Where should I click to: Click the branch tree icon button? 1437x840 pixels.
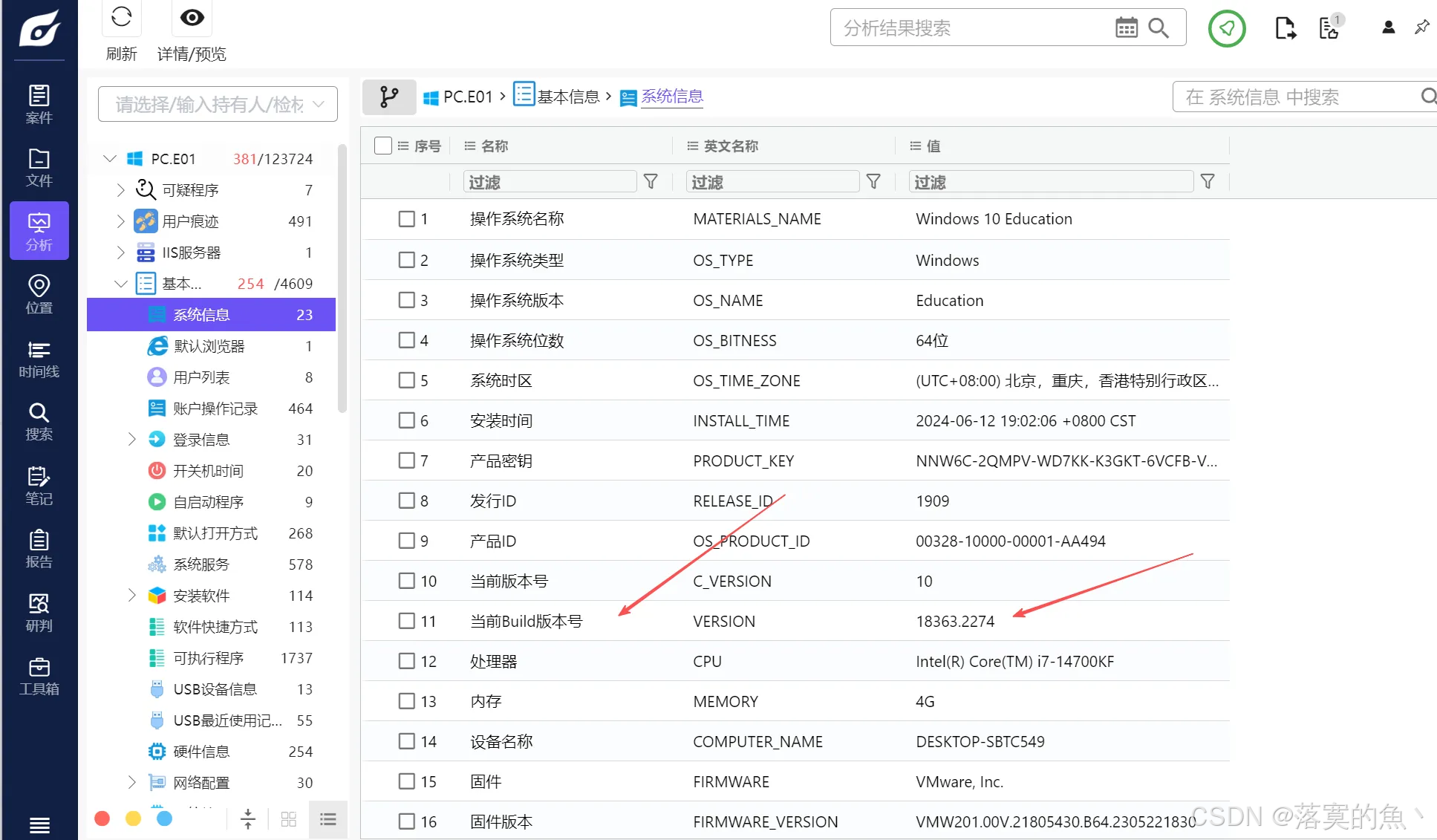(389, 97)
